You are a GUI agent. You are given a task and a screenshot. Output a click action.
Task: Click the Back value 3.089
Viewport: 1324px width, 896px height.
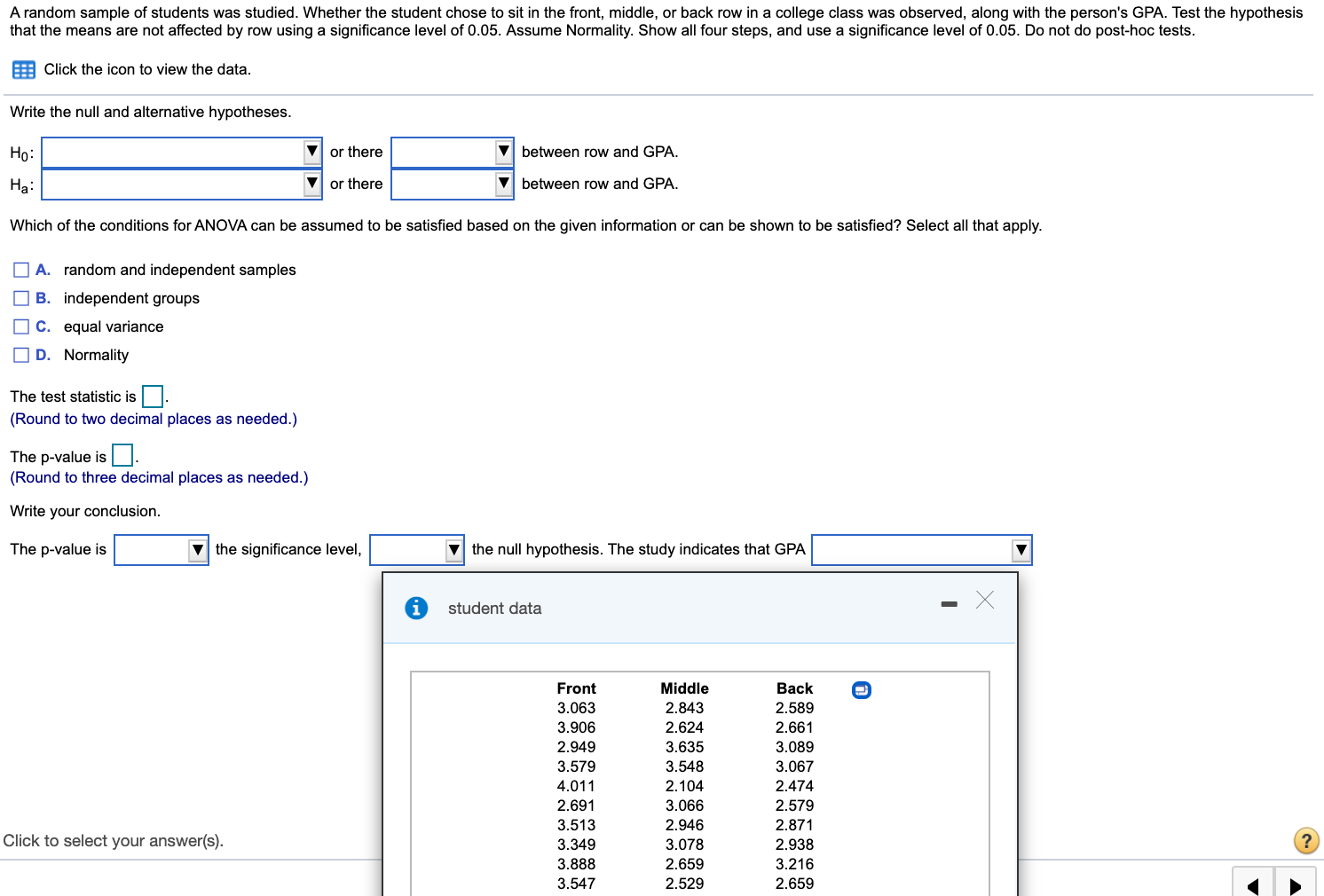click(x=794, y=747)
